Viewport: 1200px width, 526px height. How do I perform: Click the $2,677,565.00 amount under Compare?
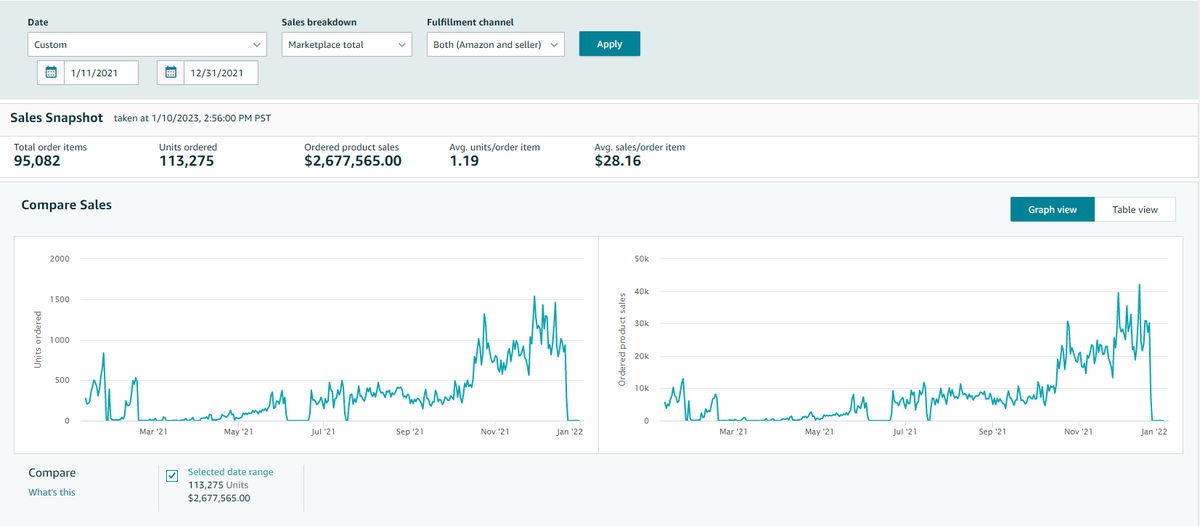219,498
